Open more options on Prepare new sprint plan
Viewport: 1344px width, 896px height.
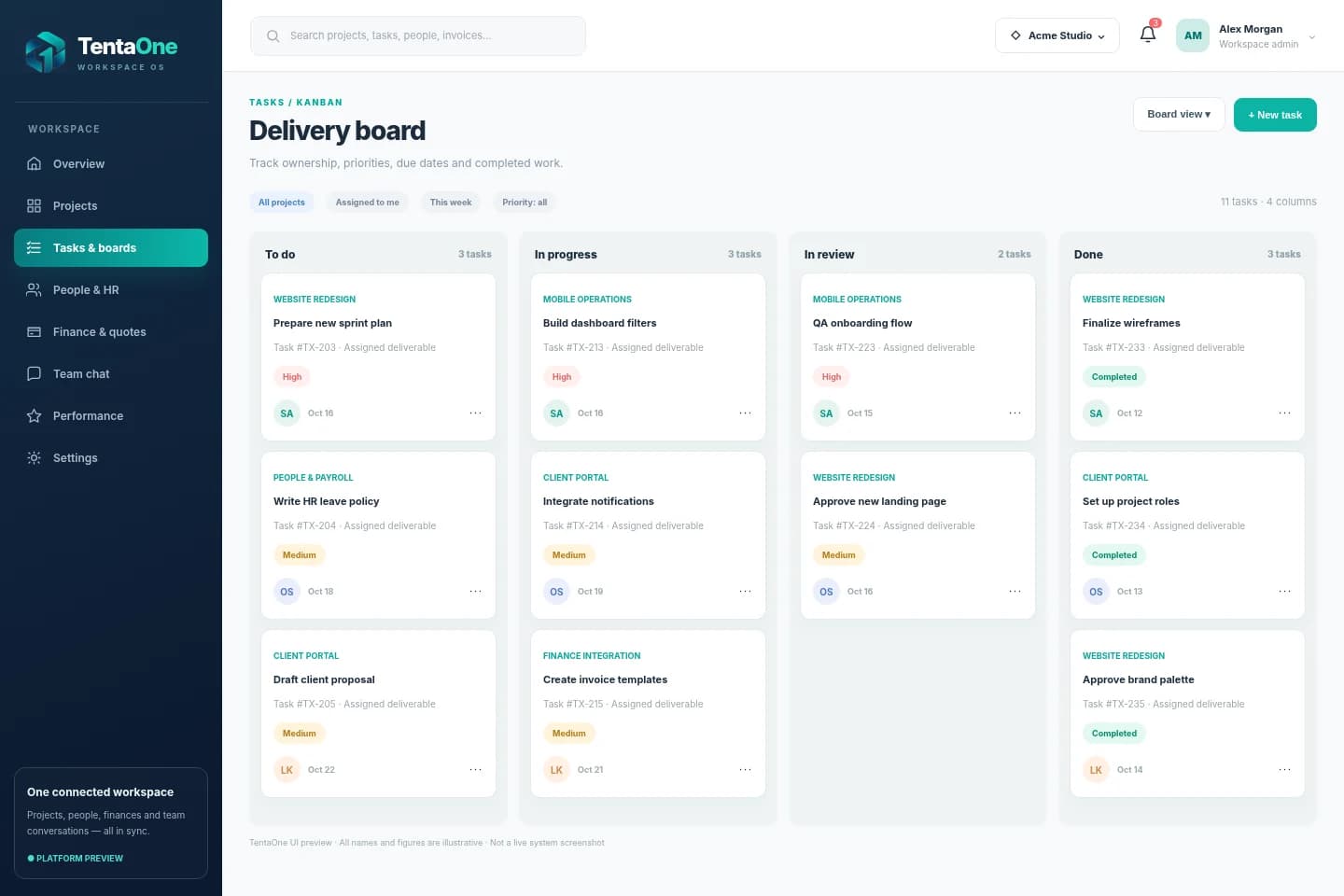click(475, 413)
